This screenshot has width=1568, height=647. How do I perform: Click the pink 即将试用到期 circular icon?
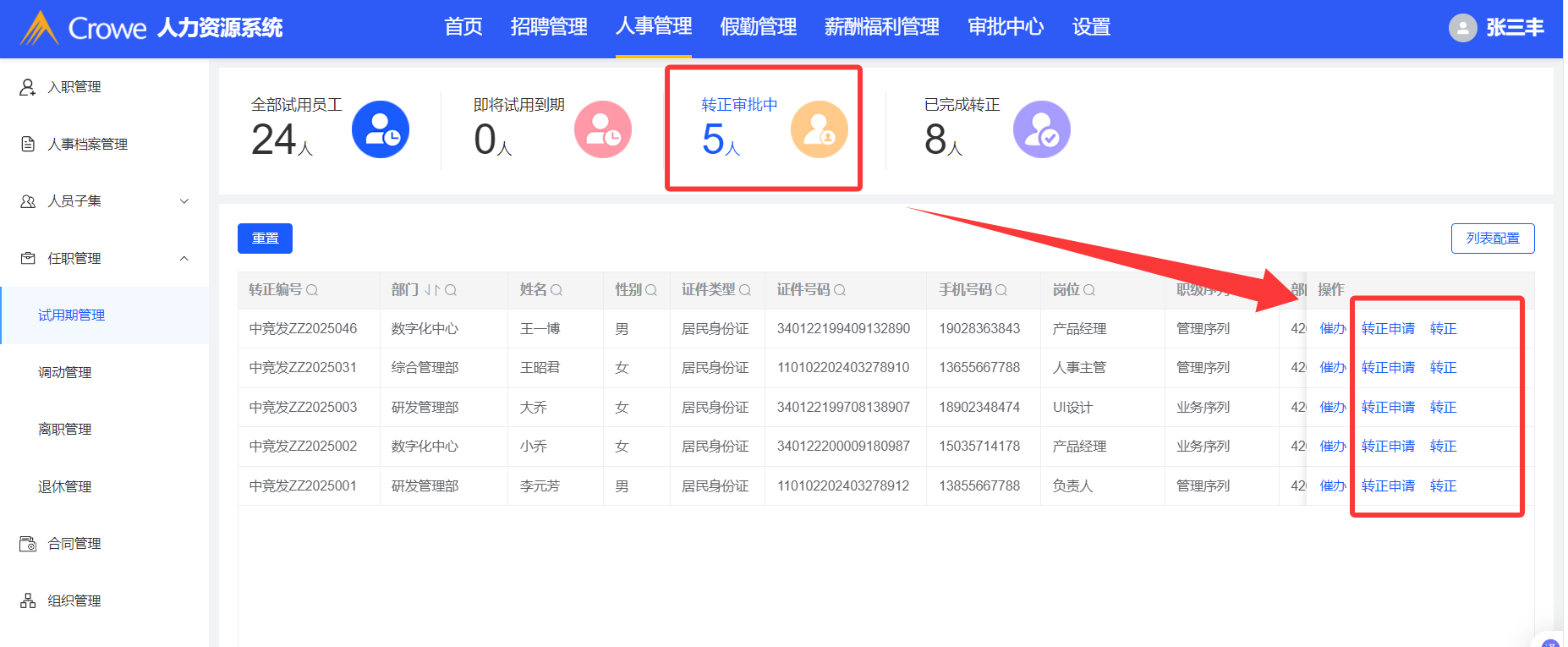click(602, 129)
